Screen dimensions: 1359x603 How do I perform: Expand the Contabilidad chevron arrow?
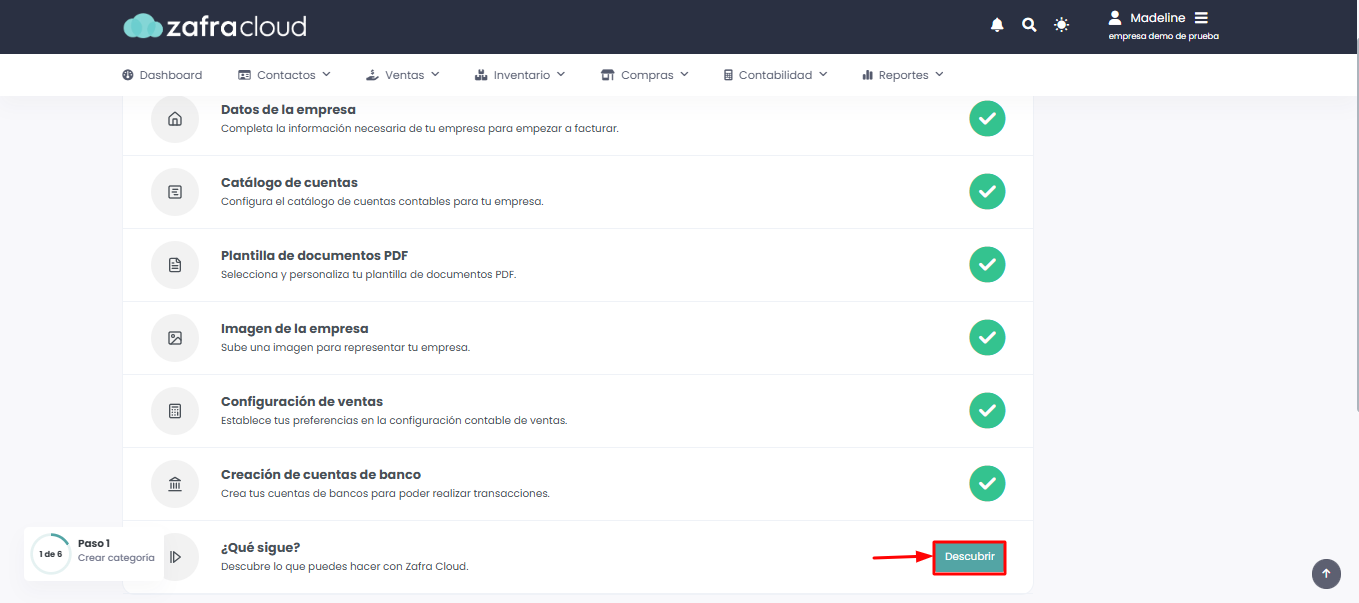point(823,74)
